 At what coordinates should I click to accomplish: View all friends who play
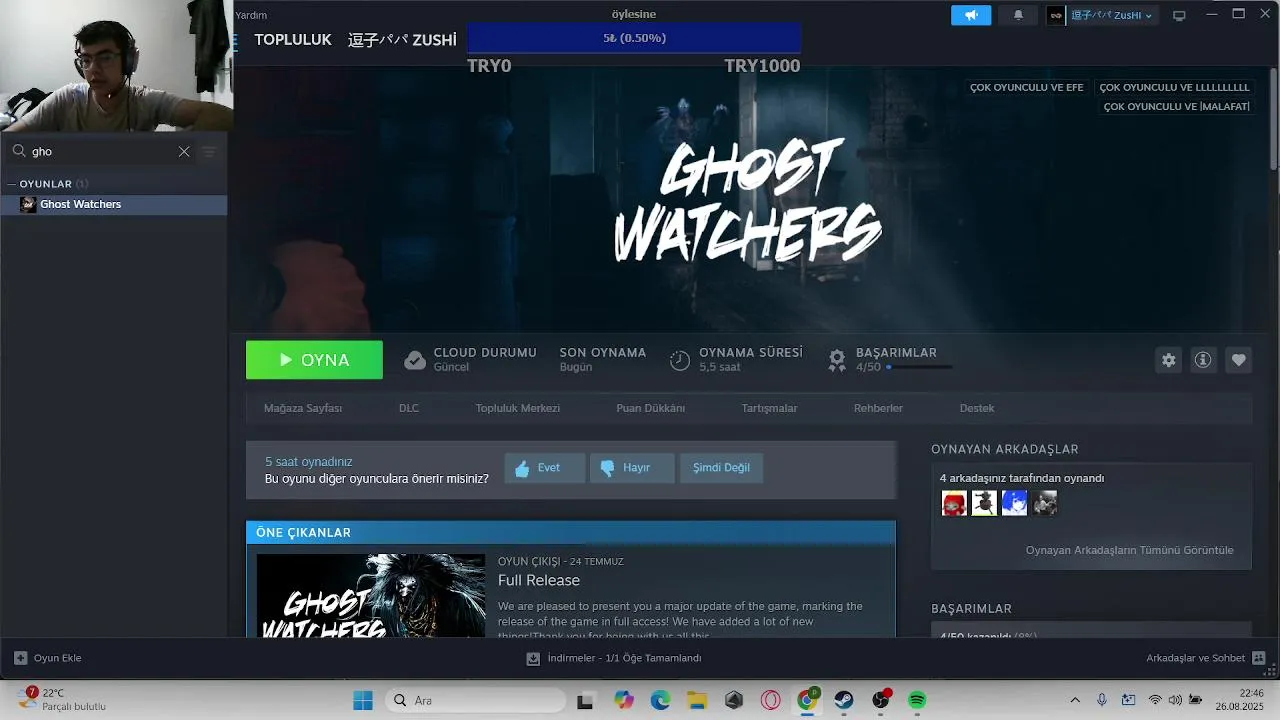[1129, 550]
